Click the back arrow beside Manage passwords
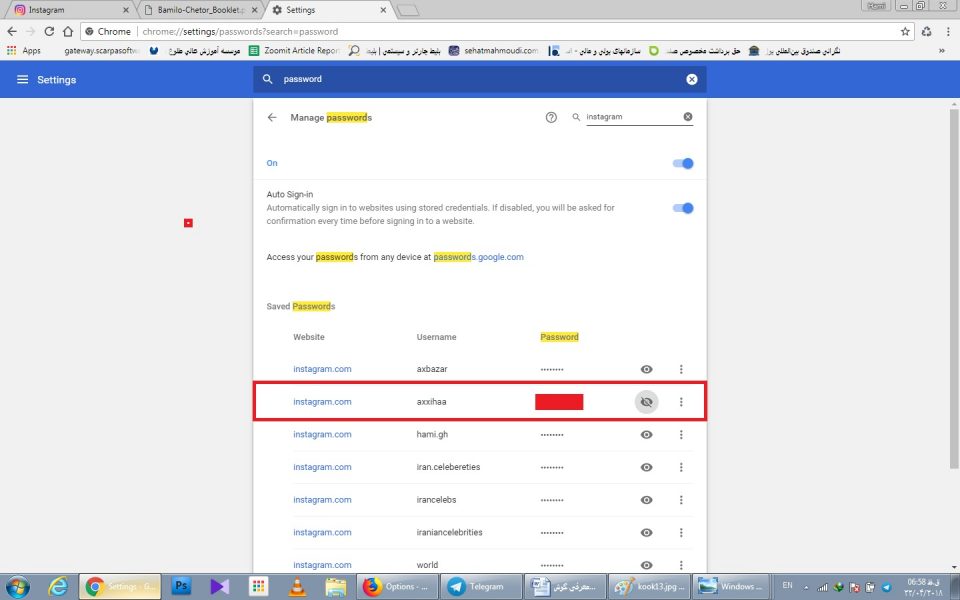Screen dimensions: 960x600 point(272,117)
